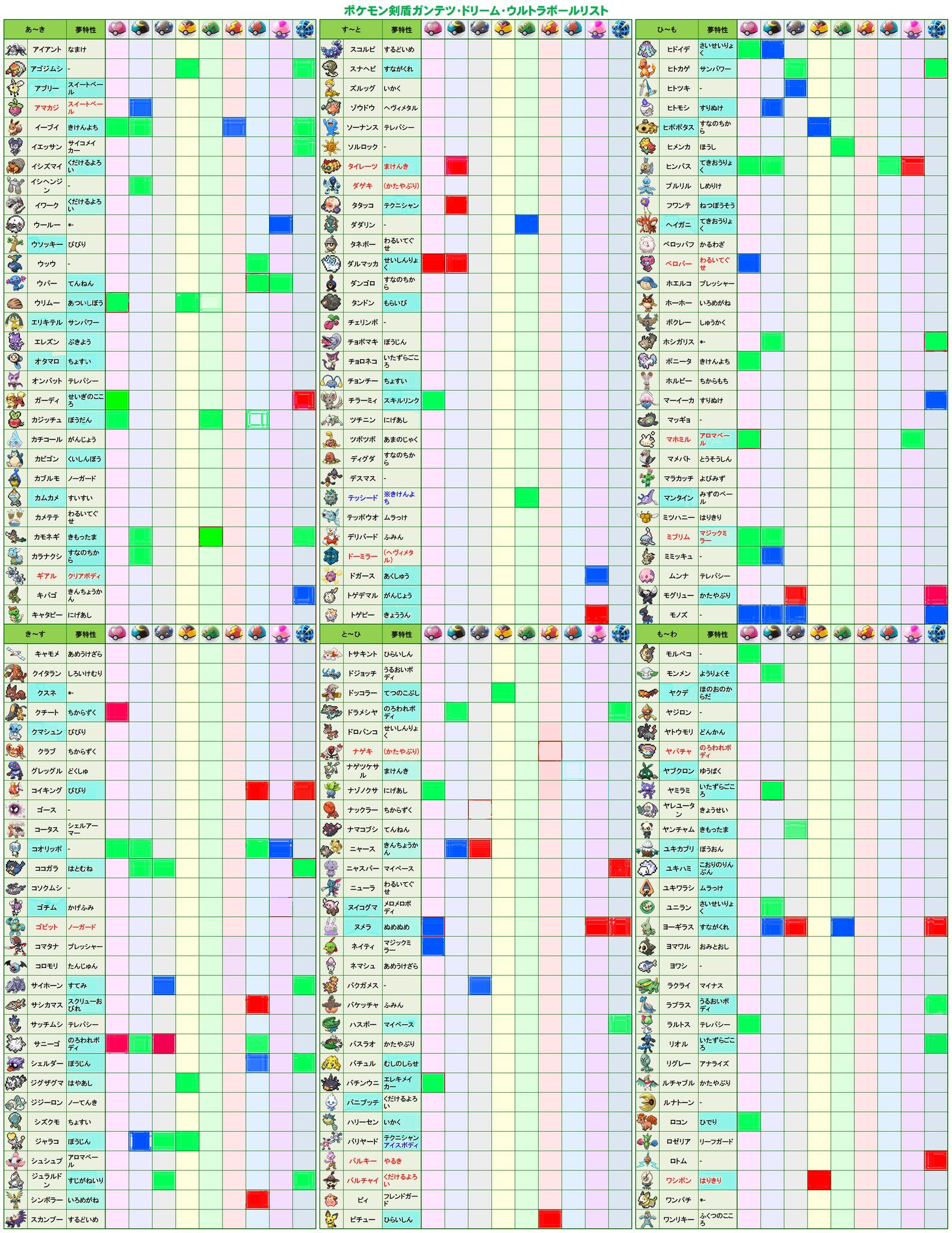The image size is (952, 1233).
Task: Click the red cell in タタッコ row
Action: coord(456,205)
